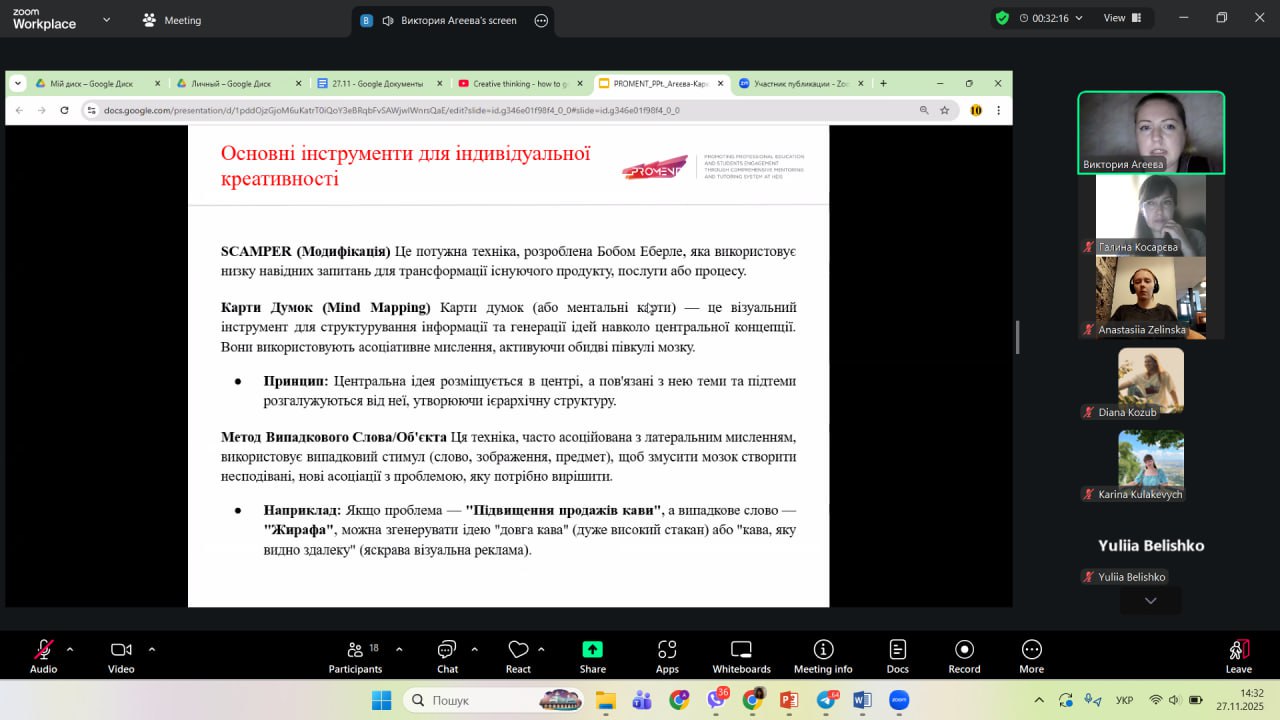Image resolution: width=1280 pixels, height=720 pixels.
Task: Open the Chat panel
Action: tap(447, 656)
